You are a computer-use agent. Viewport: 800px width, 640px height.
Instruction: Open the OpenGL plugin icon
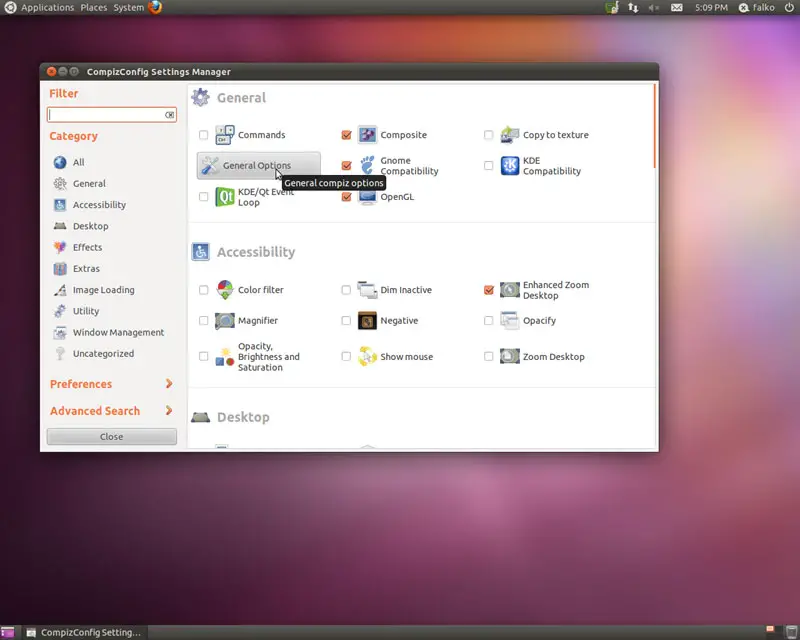[x=367, y=196]
